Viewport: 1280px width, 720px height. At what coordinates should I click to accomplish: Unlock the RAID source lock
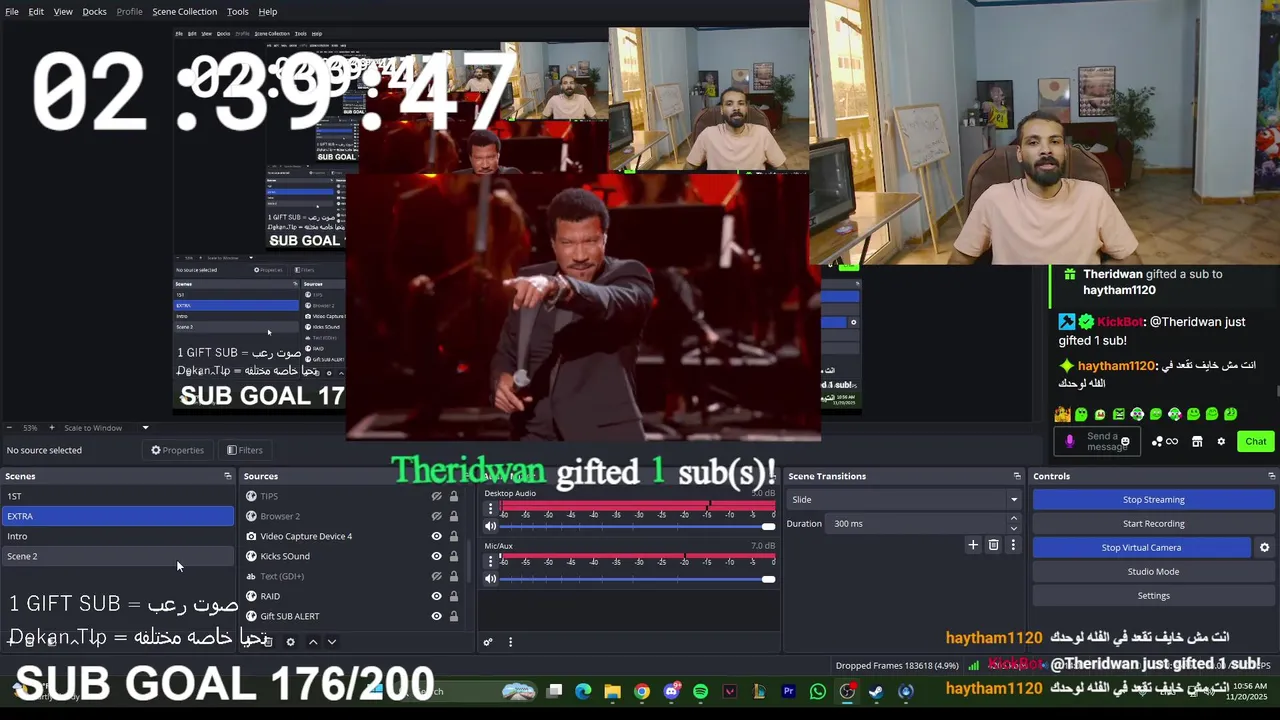click(453, 596)
